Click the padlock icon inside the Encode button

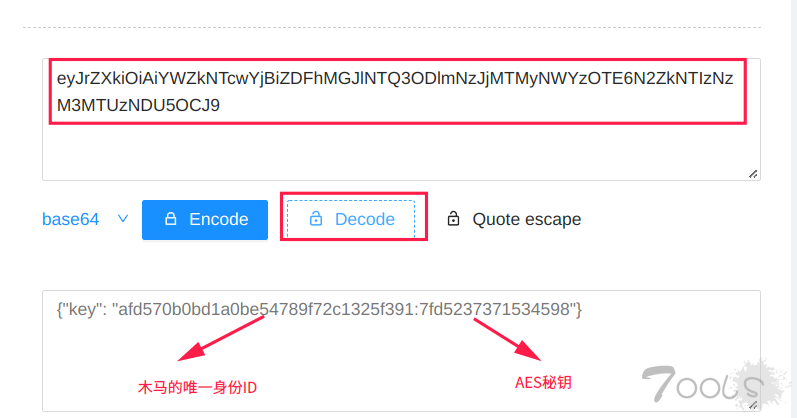[171, 219]
